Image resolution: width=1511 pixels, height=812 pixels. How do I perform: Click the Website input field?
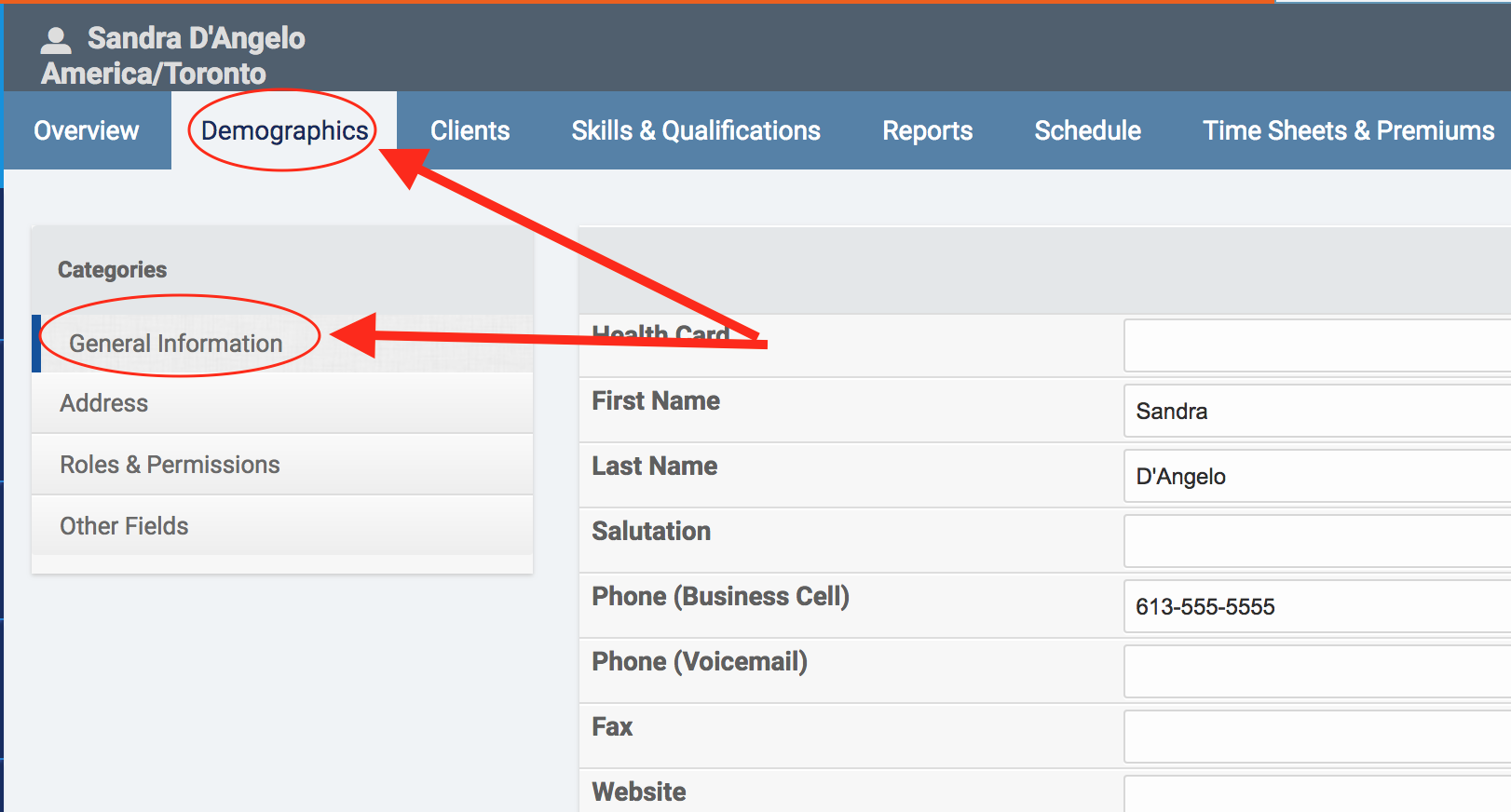coord(1315,794)
